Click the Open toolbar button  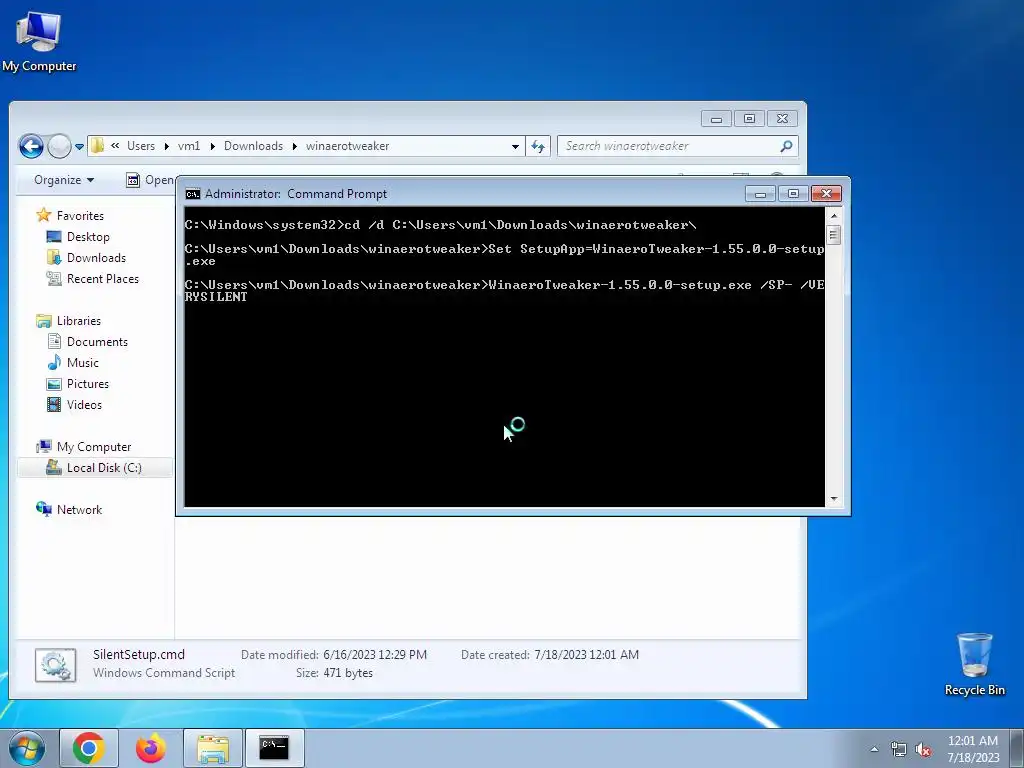tap(150, 180)
